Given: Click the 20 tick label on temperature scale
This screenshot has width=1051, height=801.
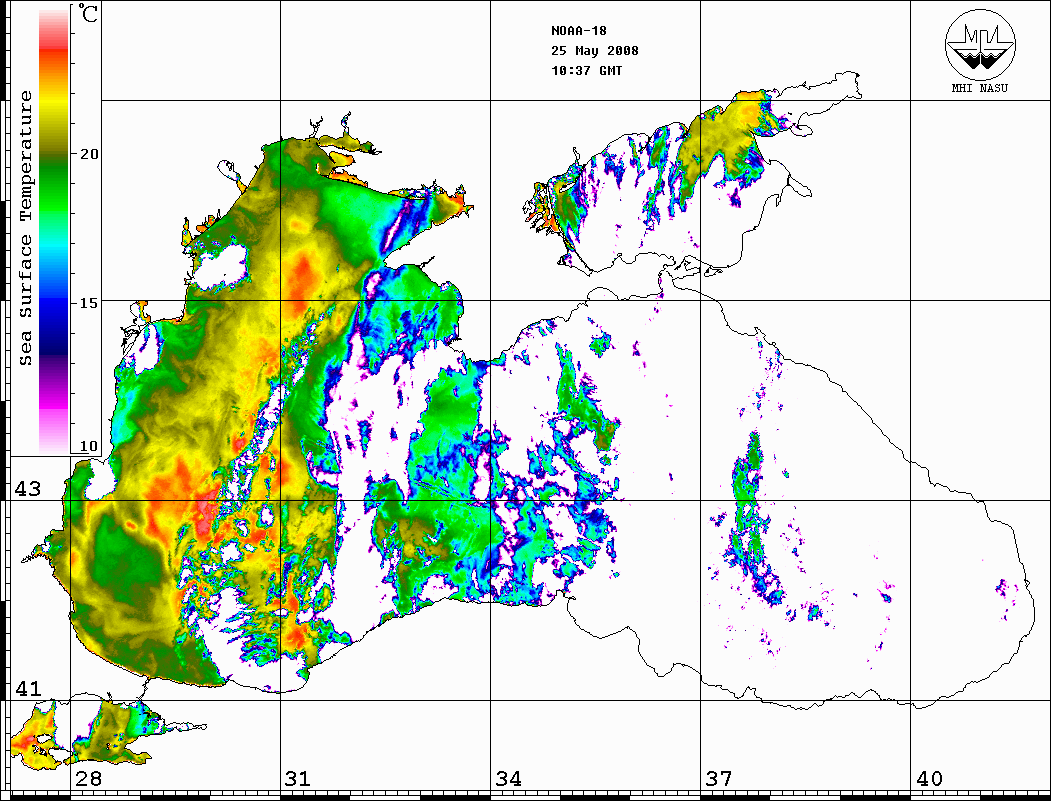Looking at the screenshot, I should click(x=91, y=154).
